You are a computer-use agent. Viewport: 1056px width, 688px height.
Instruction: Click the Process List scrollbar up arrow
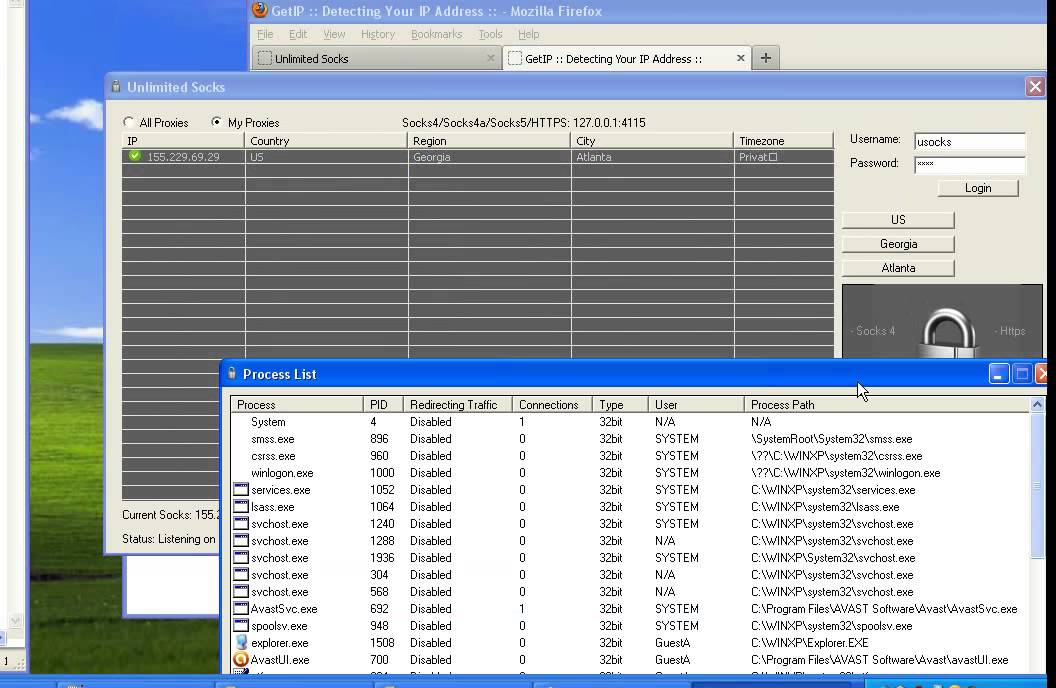point(1037,405)
